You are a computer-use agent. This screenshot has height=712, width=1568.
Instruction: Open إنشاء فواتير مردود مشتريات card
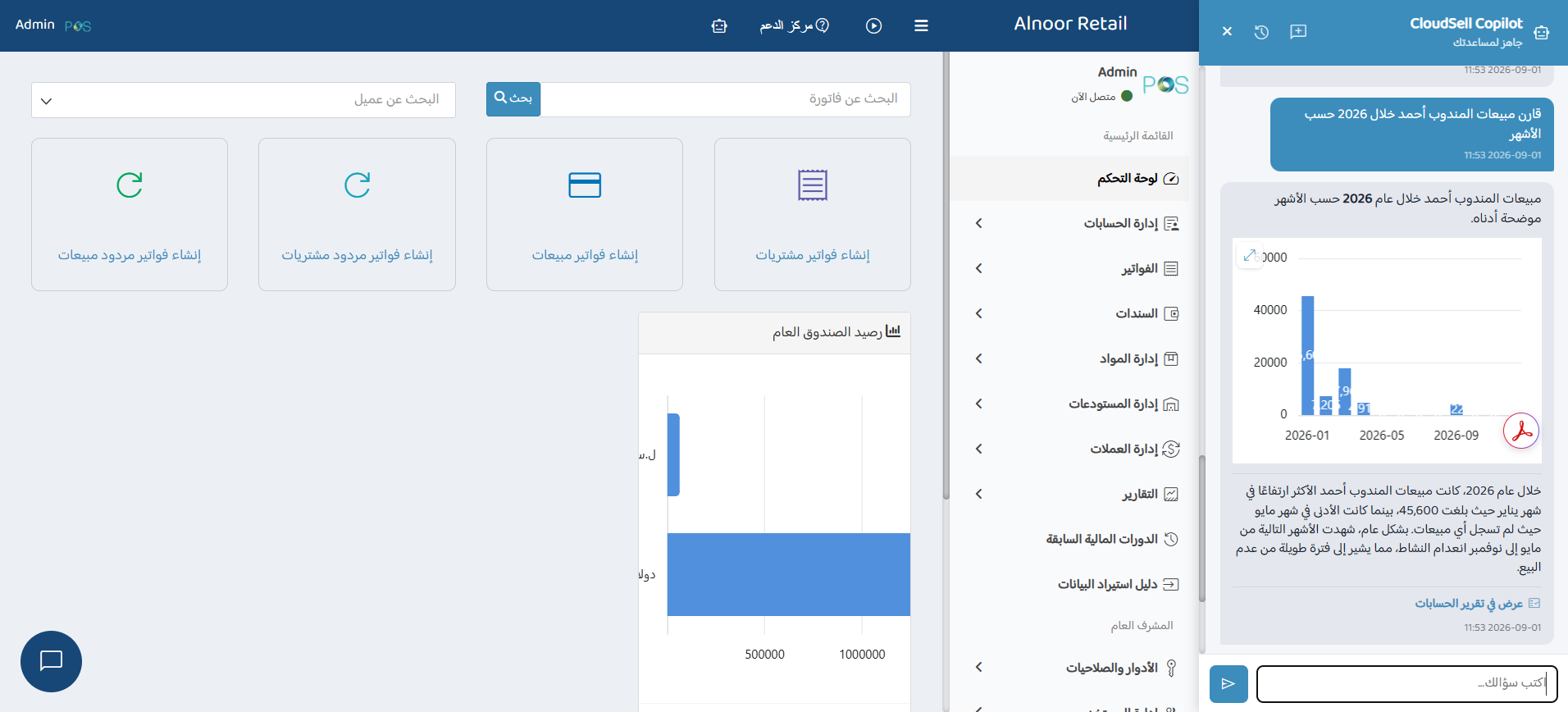357,214
